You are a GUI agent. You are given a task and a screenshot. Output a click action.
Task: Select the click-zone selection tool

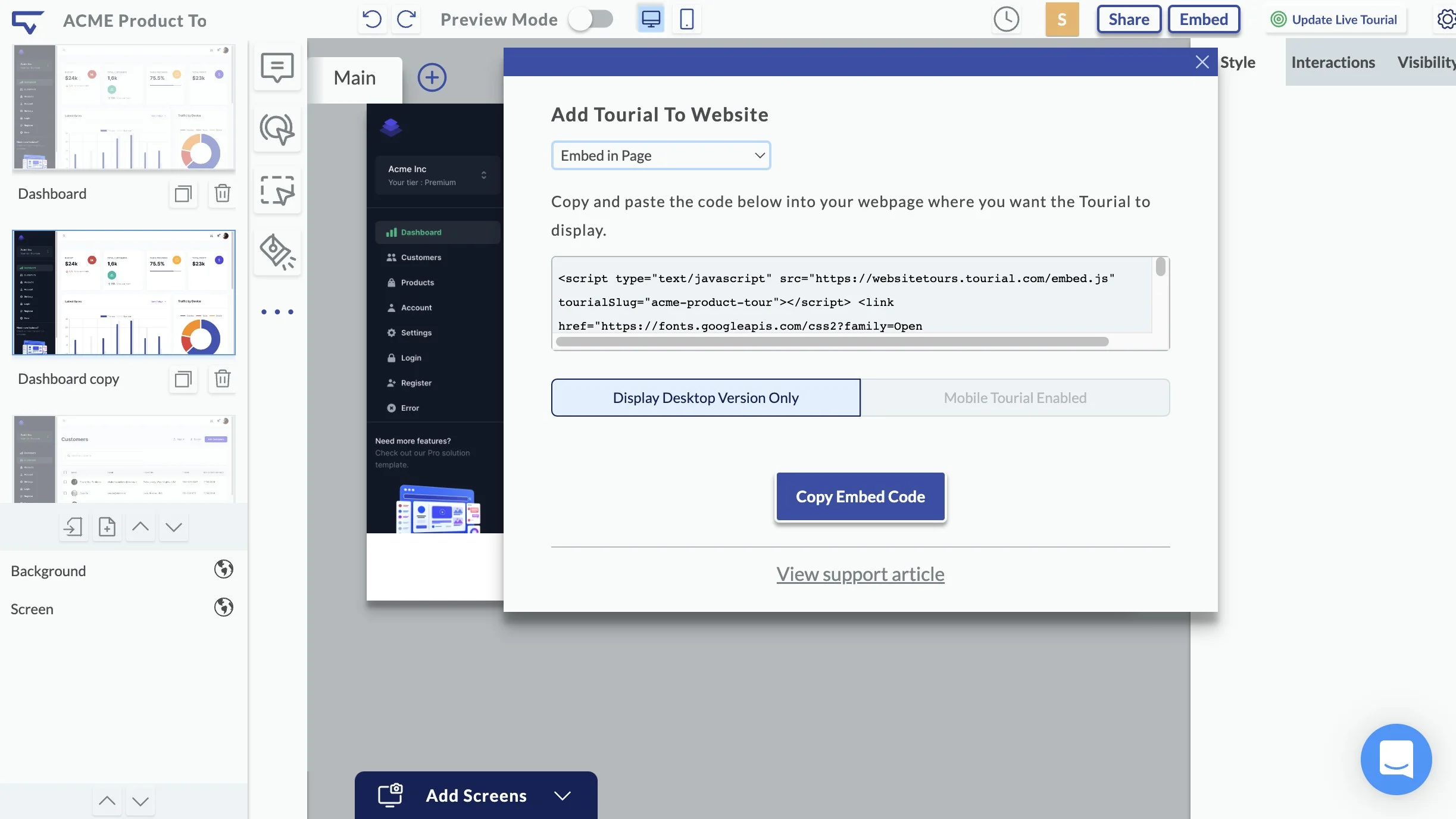(277, 191)
